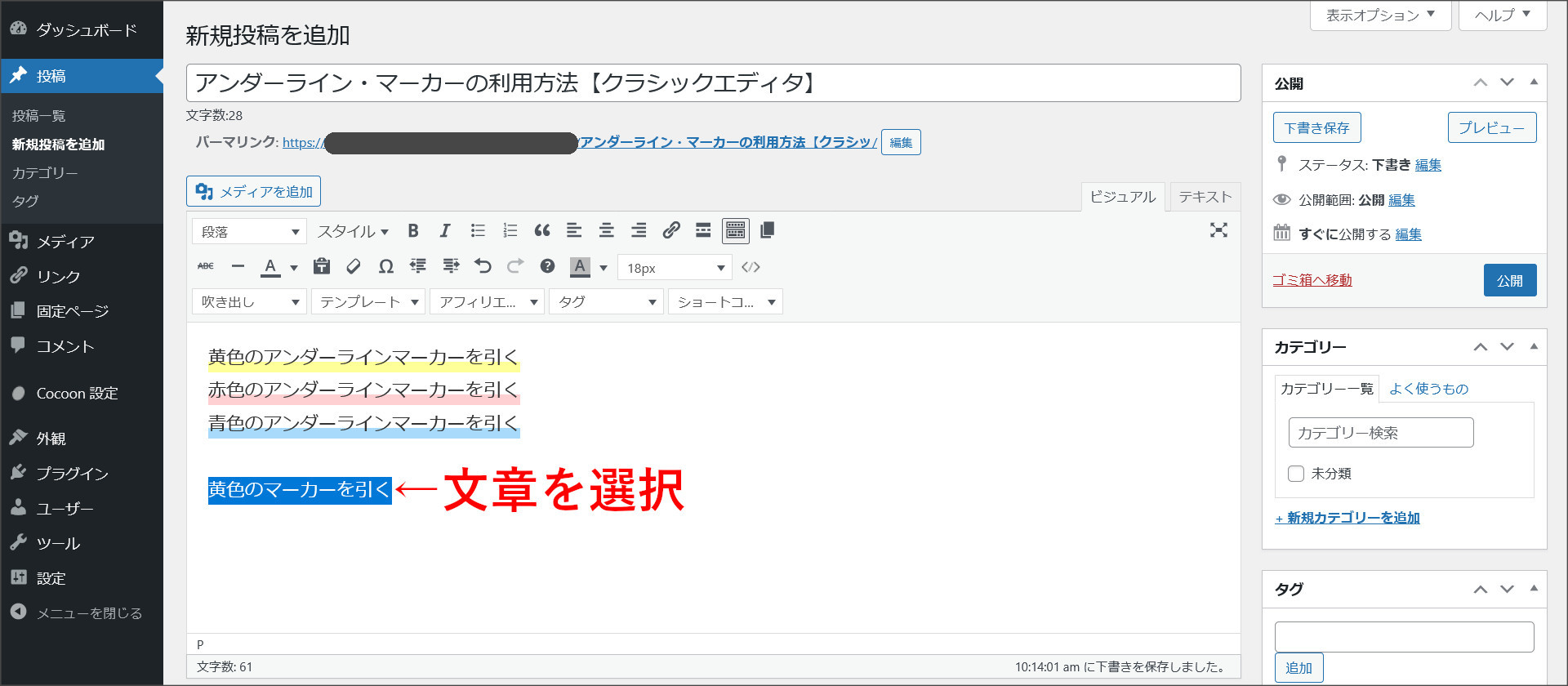Image resolution: width=1568 pixels, height=686 pixels.
Task: Check the 未分類 category checkbox
Action: pyautogui.click(x=1296, y=474)
